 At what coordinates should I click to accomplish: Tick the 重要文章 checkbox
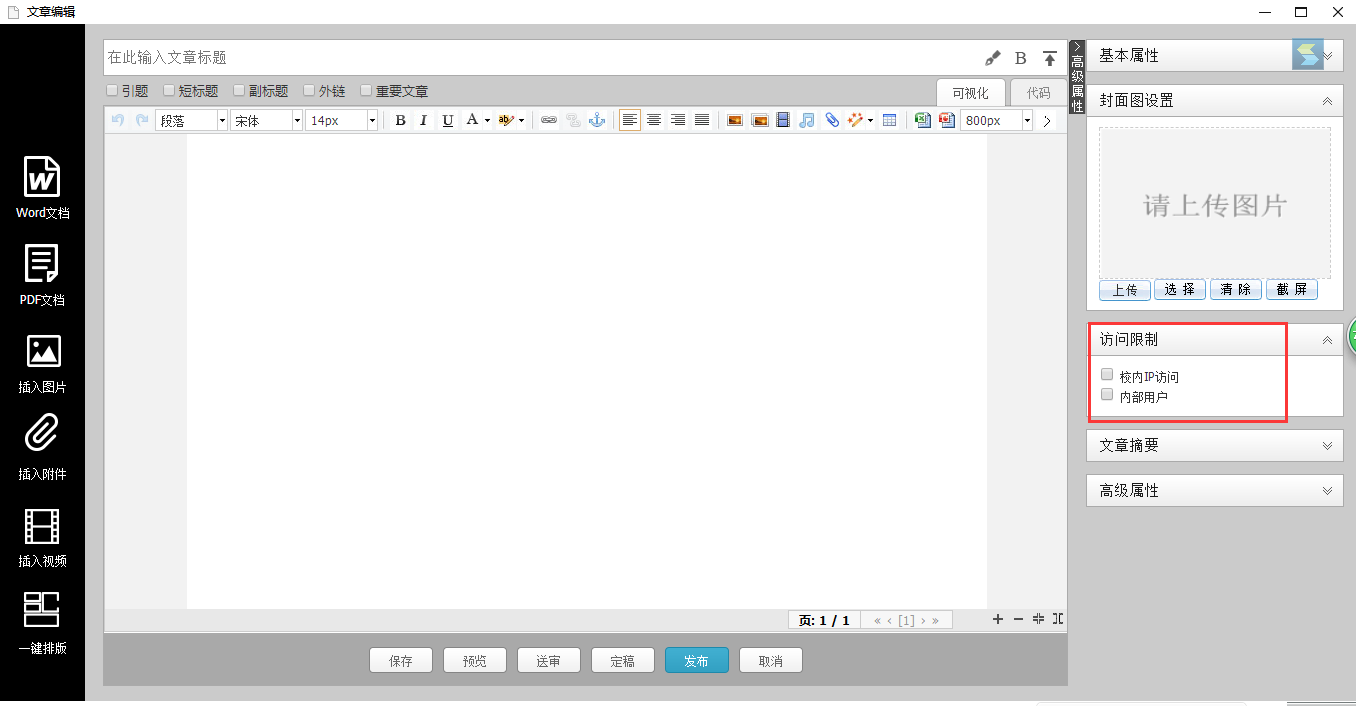(x=366, y=90)
